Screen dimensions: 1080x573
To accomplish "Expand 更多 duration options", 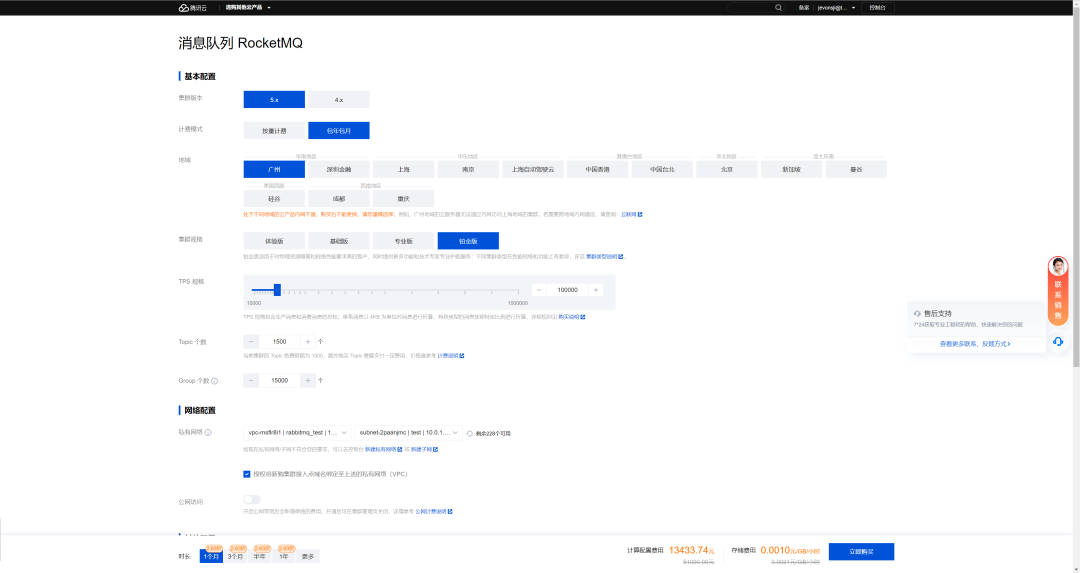I will [308, 556].
